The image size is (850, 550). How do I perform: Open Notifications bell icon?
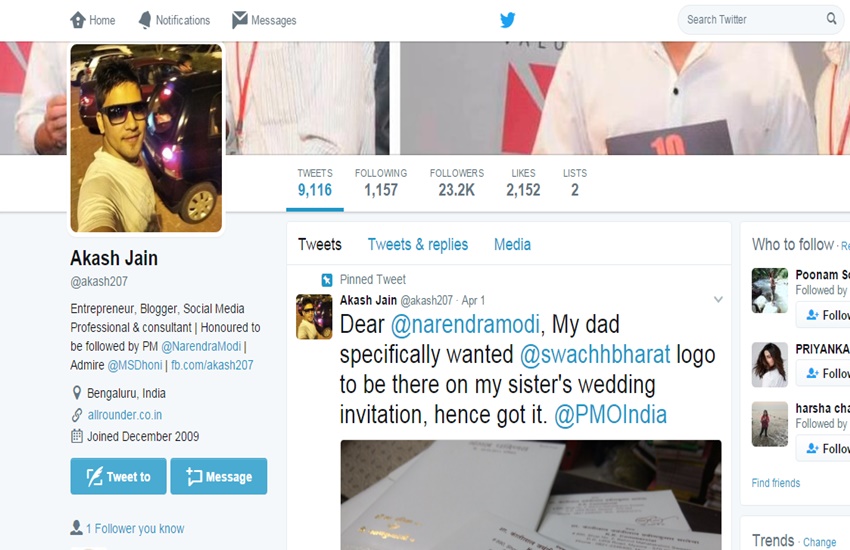coord(145,20)
